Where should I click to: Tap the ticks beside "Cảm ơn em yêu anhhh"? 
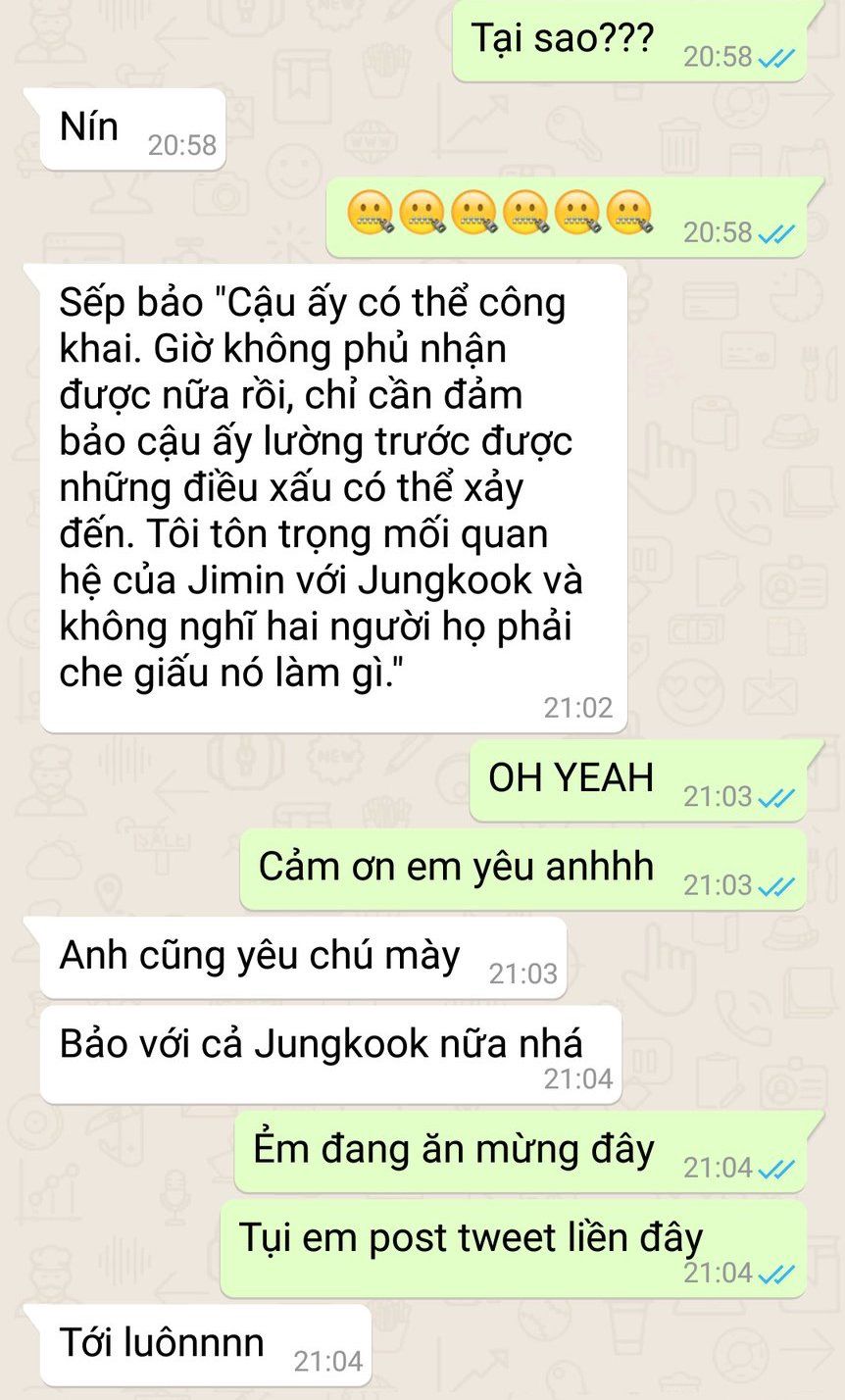pyautogui.click(x=775, y=887)
